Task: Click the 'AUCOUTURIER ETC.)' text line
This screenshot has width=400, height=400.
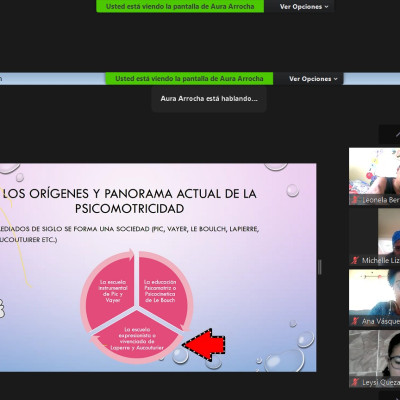Action: click(29, 240)
